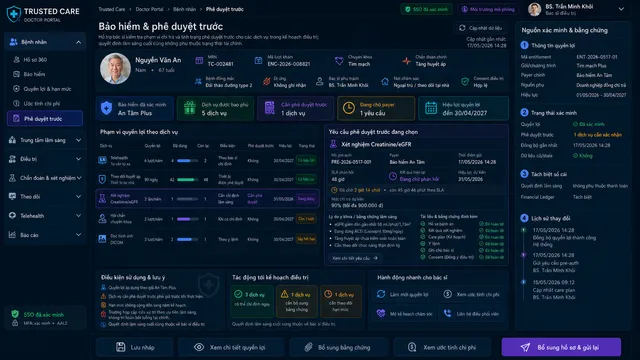640x360 pixels.
Task: Expand the Trung tâm lâm sàng section
Action: point(45,140)
